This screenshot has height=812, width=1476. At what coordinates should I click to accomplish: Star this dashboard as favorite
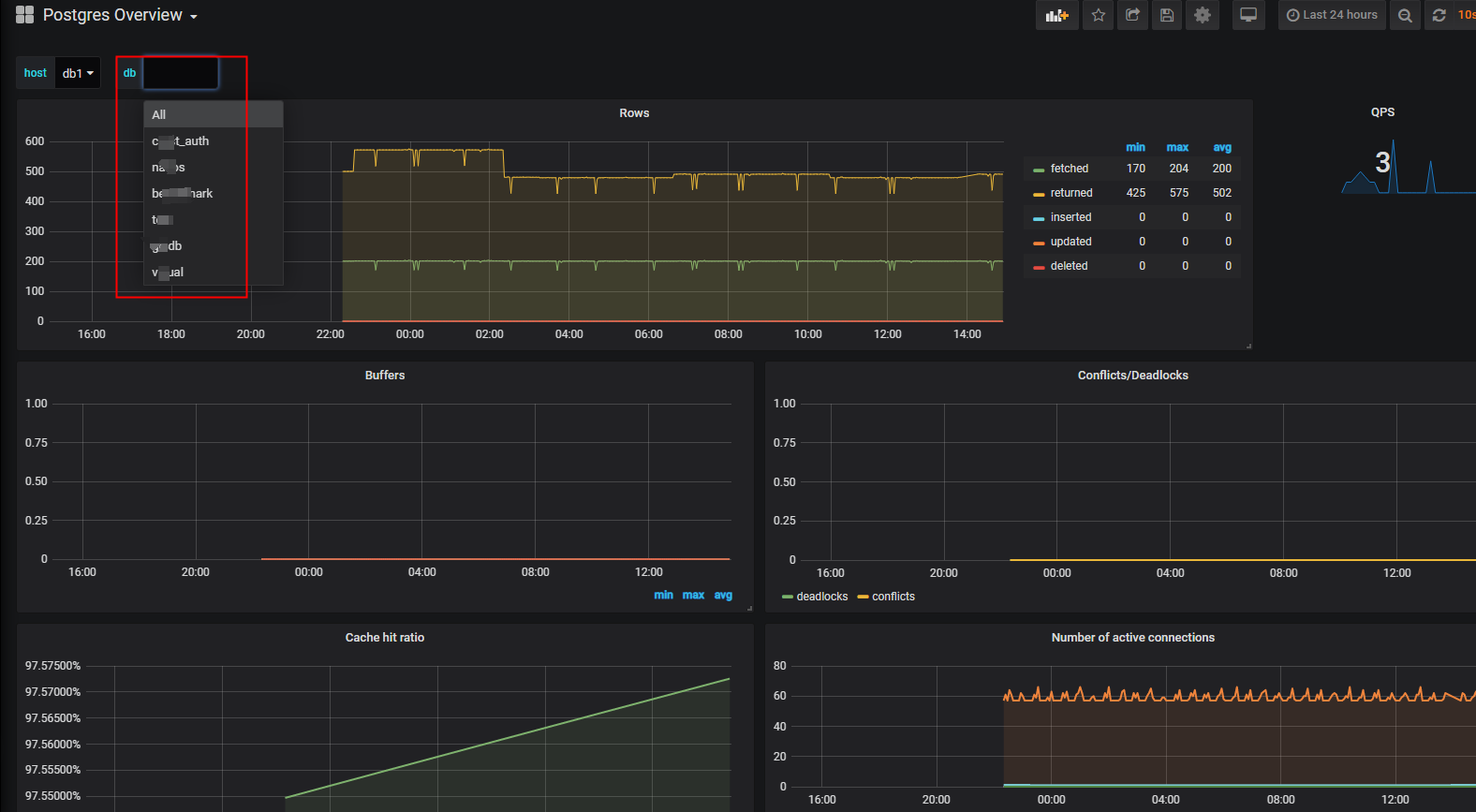click(x=1099, y=15)
